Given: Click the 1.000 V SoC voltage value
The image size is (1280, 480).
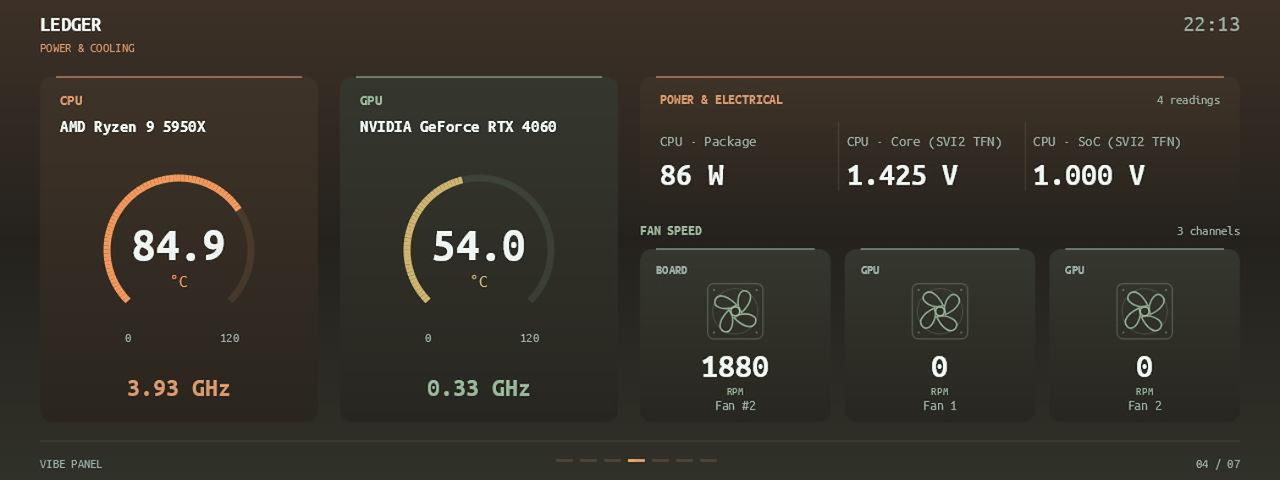Looking at the screenshot, I should click(1089, 176).
